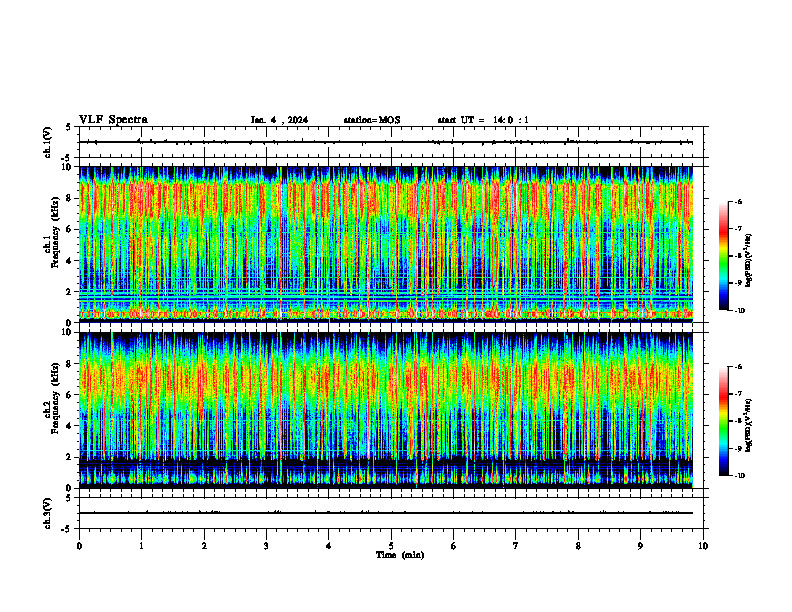Click the "Time (min)" axis label
This screenshot has height=612, width=792.
click(x=400, y=555)
